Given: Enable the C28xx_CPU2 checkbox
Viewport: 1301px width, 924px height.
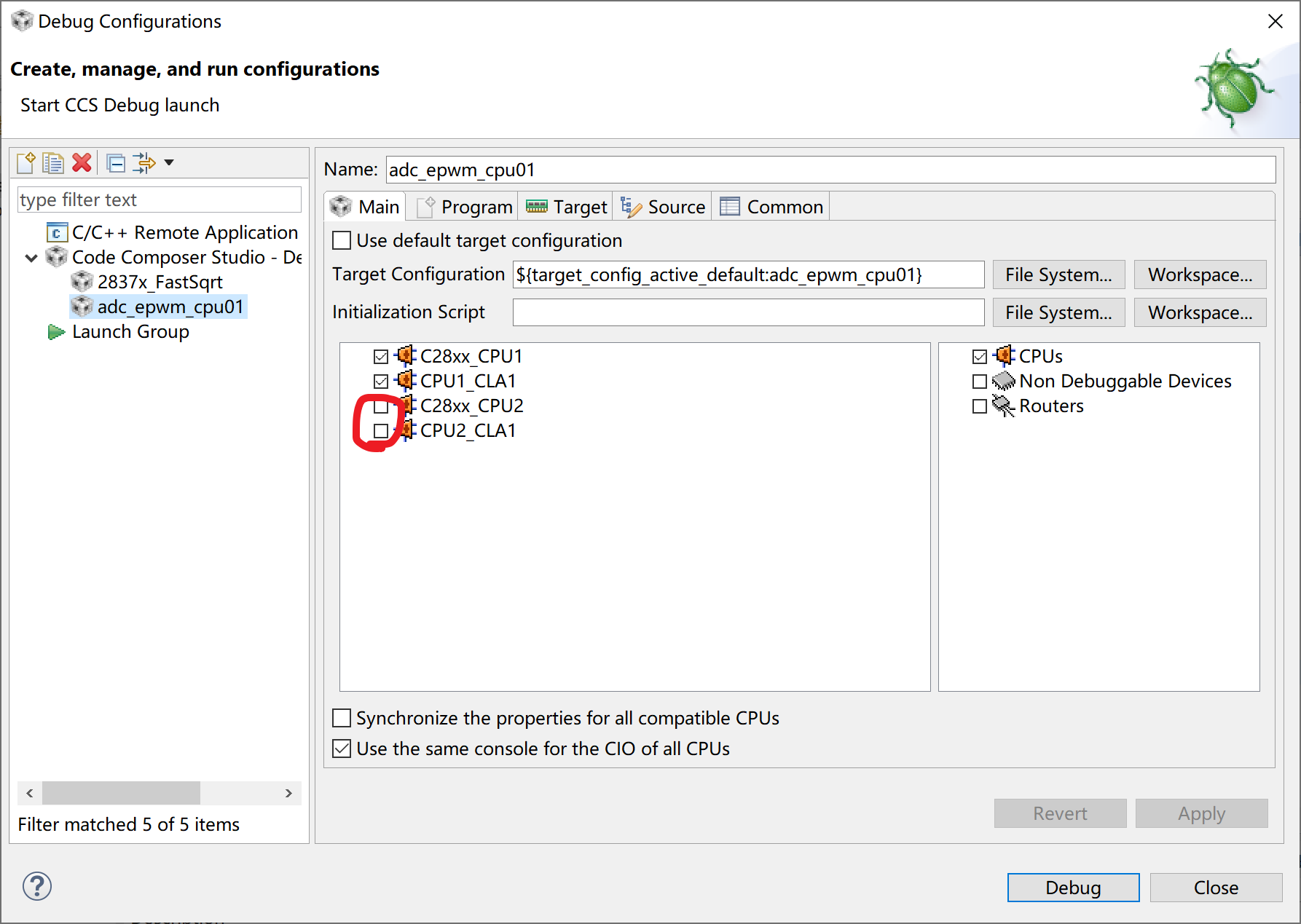Looking at the screenshot, I should [x=380, y=406].
